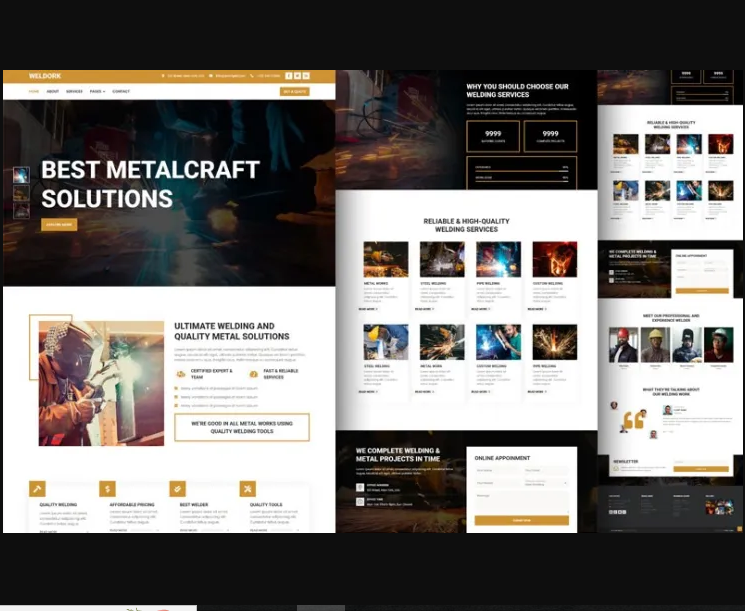Screen dimensions: 745x611
Task: Click the Certified Expert & Team icon
Action: 181,374
